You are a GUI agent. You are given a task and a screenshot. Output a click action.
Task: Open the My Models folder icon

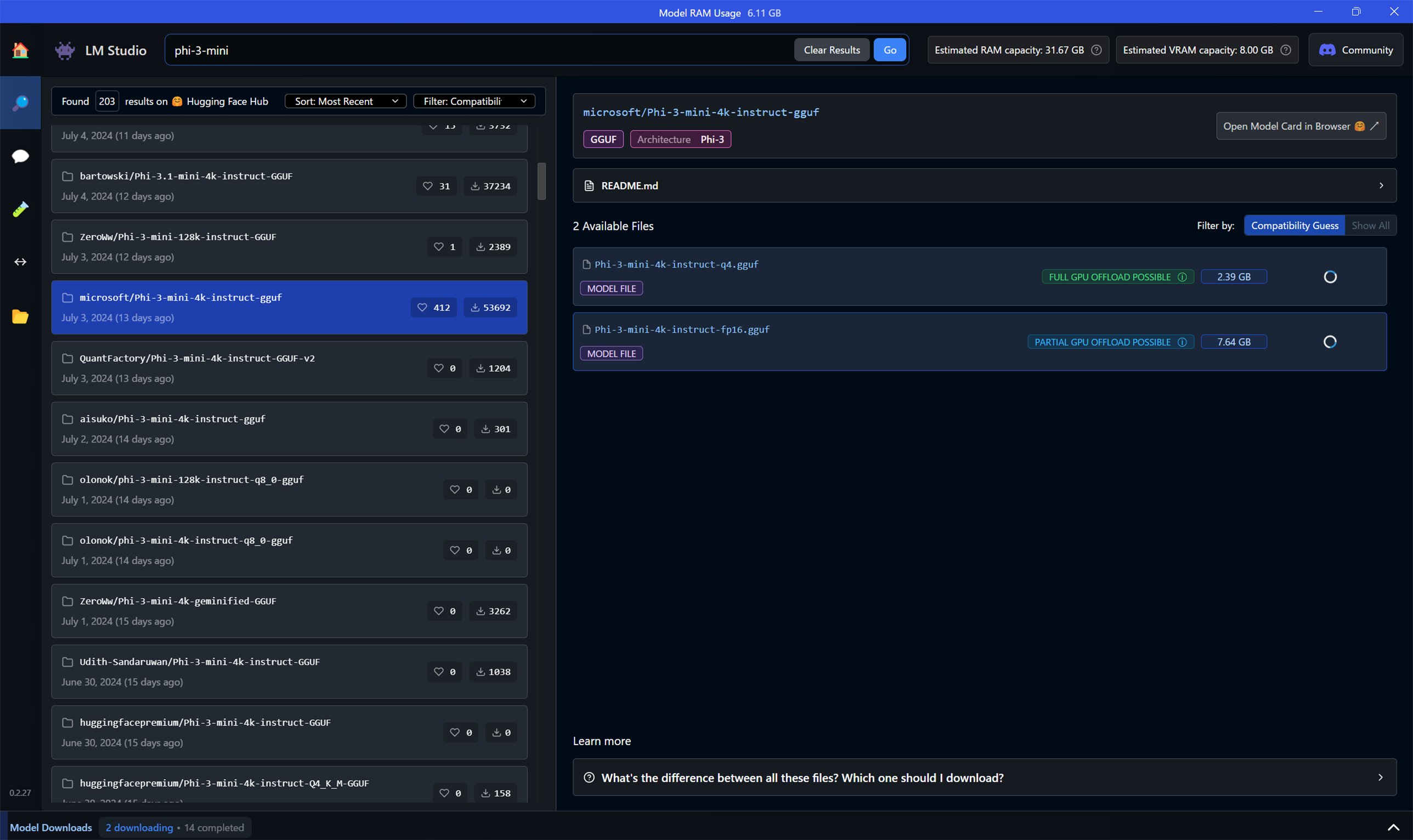(20, 316)
